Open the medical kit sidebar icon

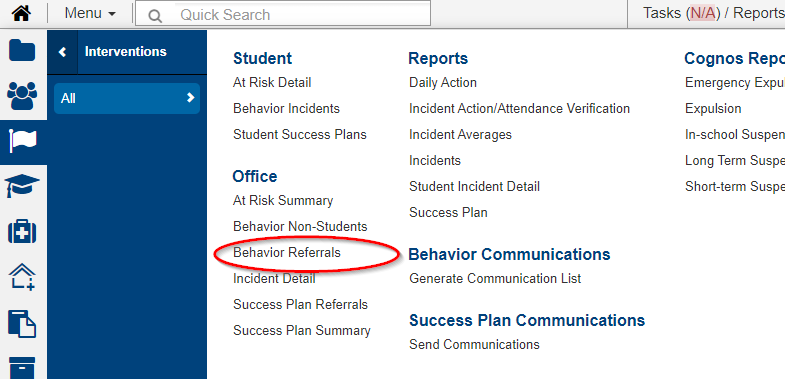point(22,232)
